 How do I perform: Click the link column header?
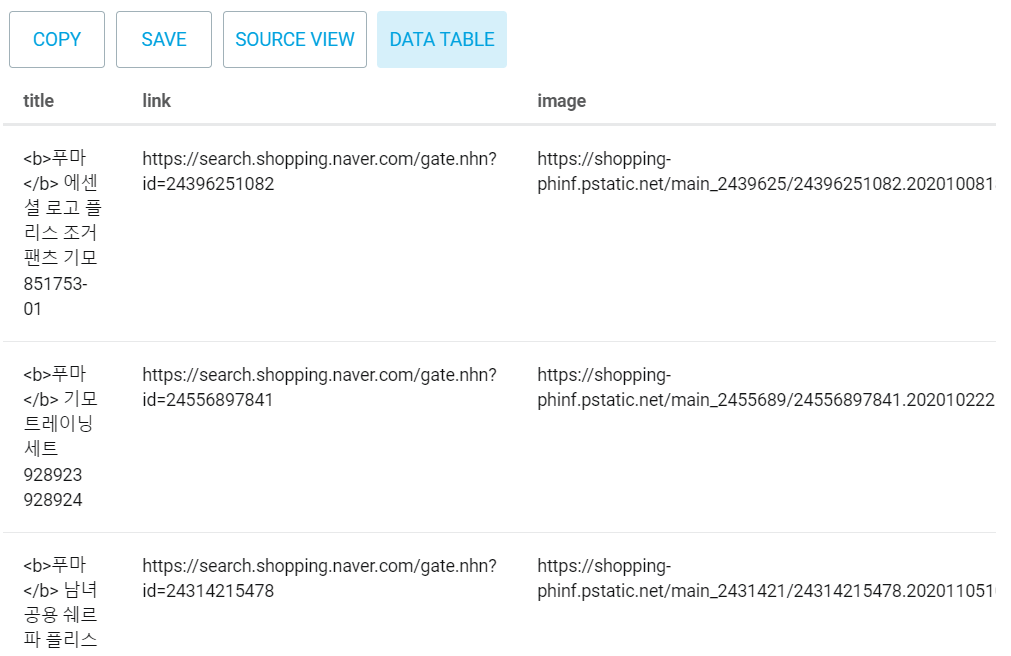[157, 101]
